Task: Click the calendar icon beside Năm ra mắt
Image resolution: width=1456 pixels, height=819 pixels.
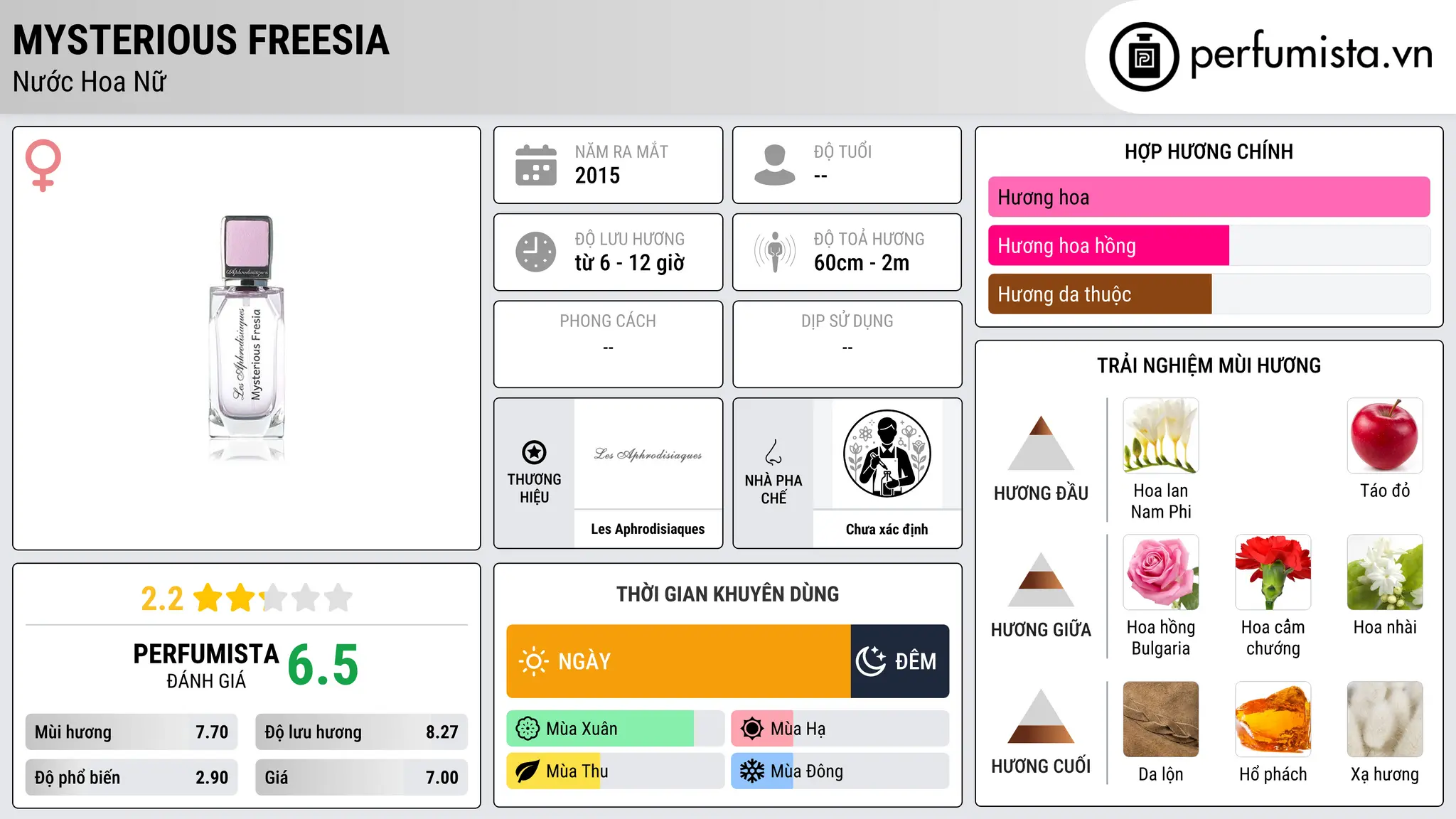Action: point(536,165)
